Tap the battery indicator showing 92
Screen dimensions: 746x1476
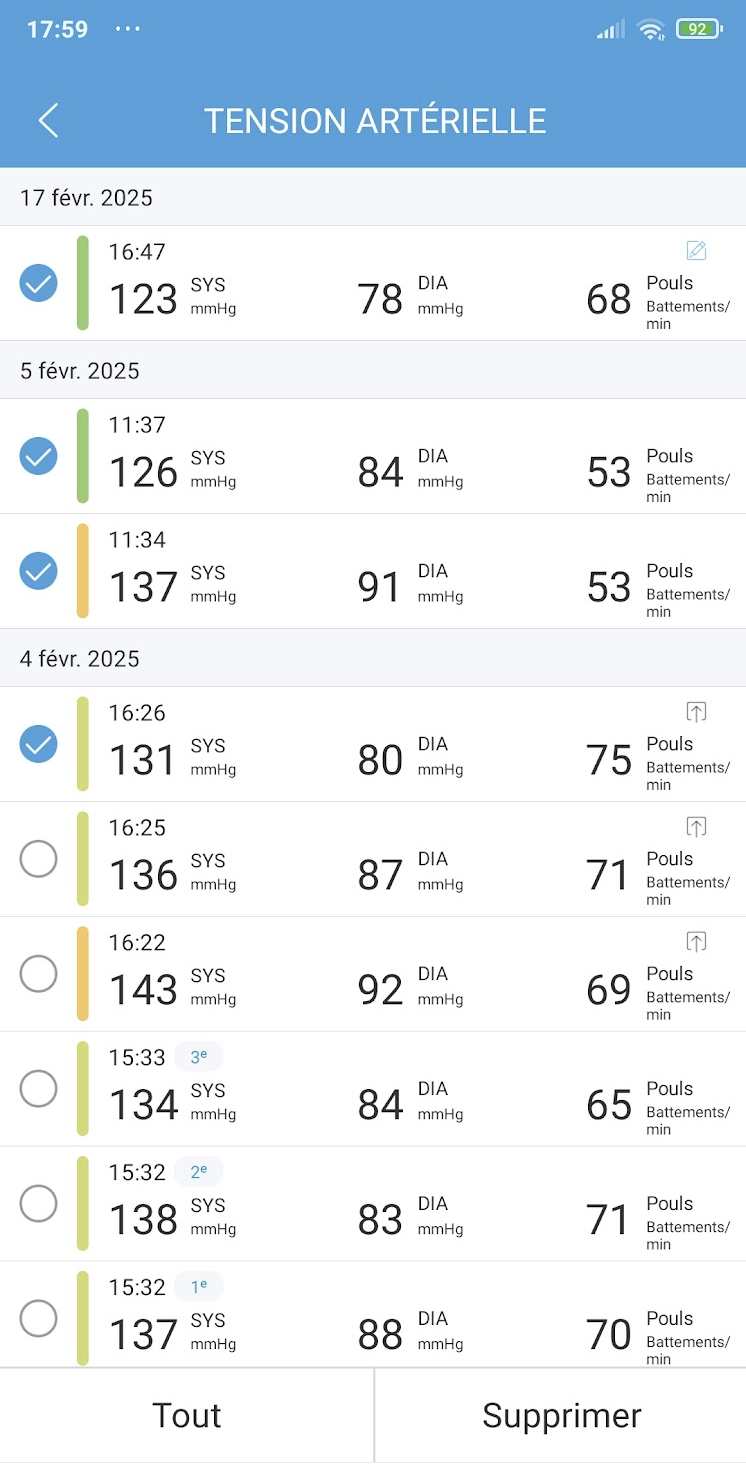click(x=699, y=29)
